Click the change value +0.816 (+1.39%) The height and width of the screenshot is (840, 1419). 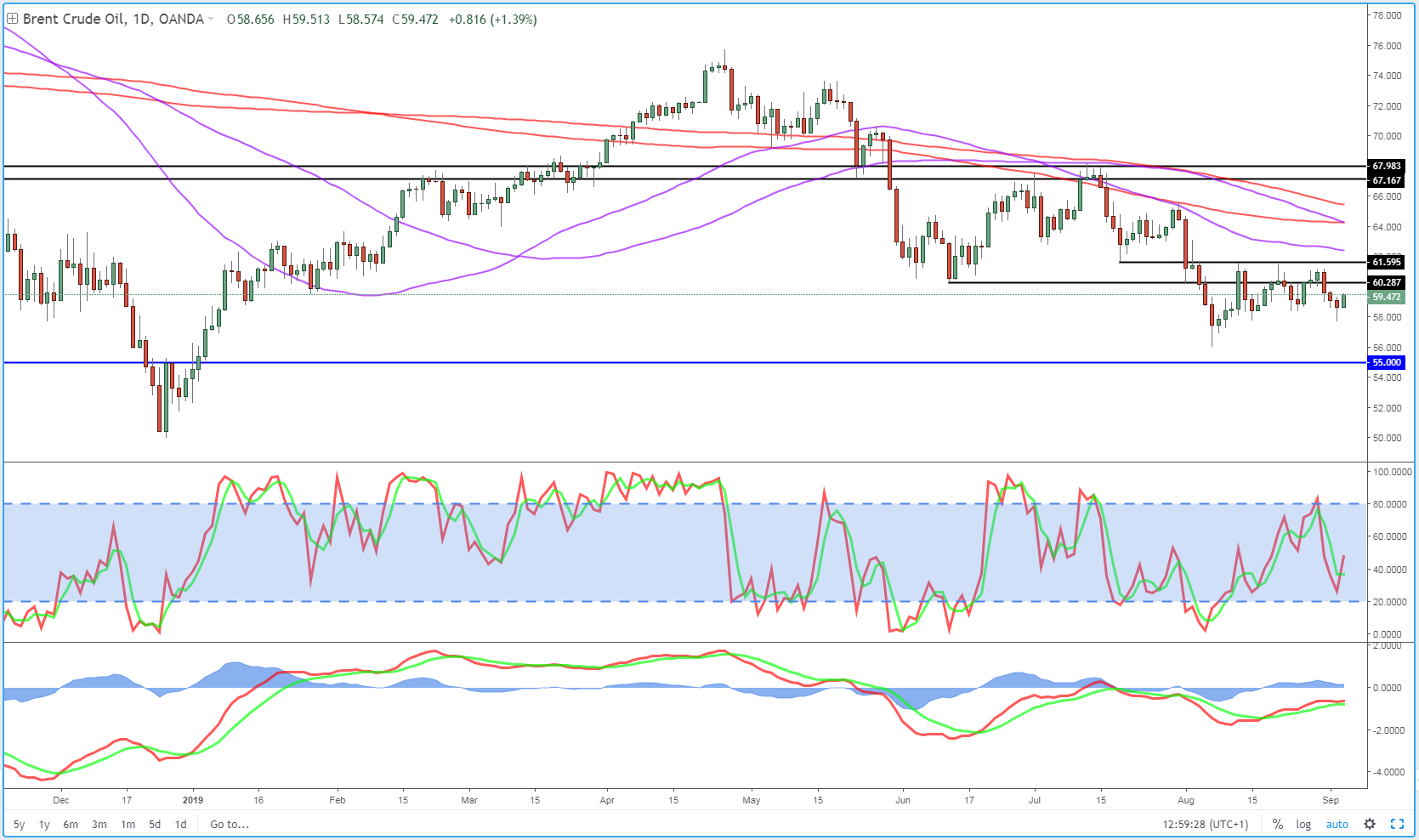click(x=492, y=19)
